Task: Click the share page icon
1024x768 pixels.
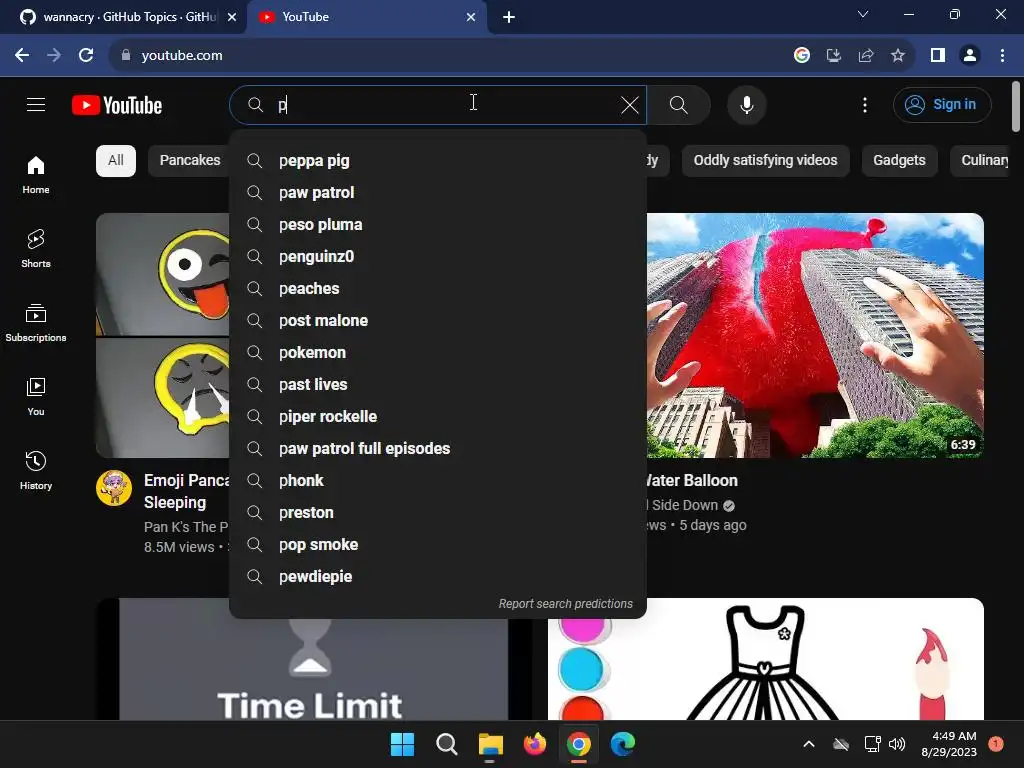Action: pyautogui.click(x=866, y=56)
